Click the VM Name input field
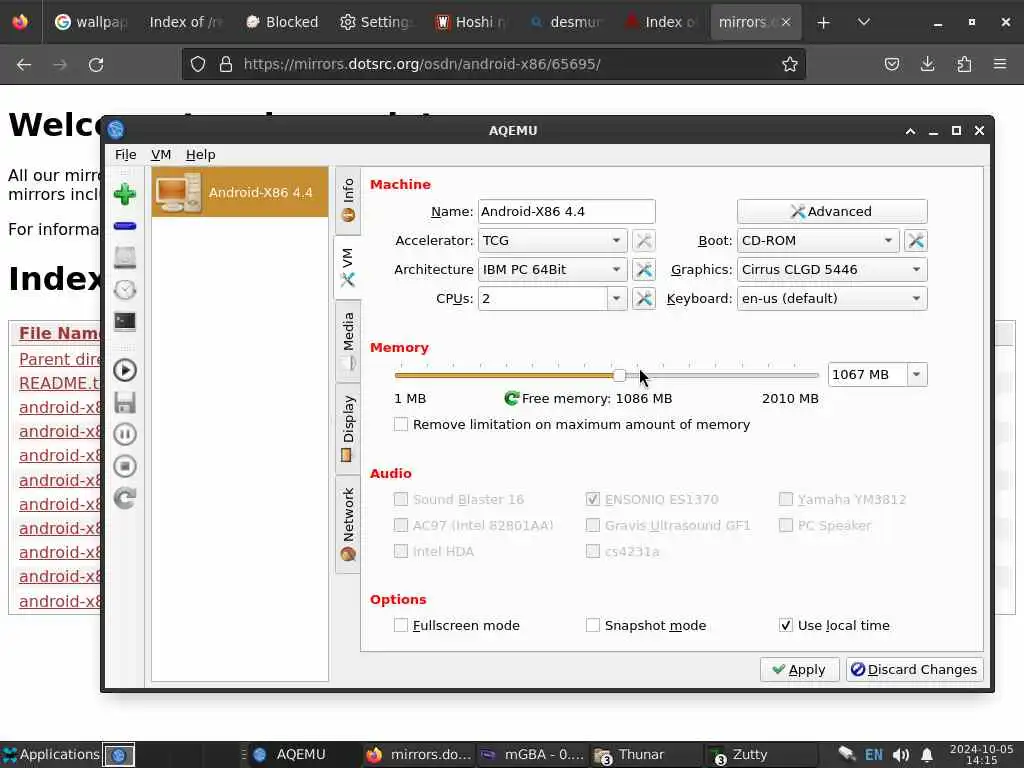 [566, 212]
